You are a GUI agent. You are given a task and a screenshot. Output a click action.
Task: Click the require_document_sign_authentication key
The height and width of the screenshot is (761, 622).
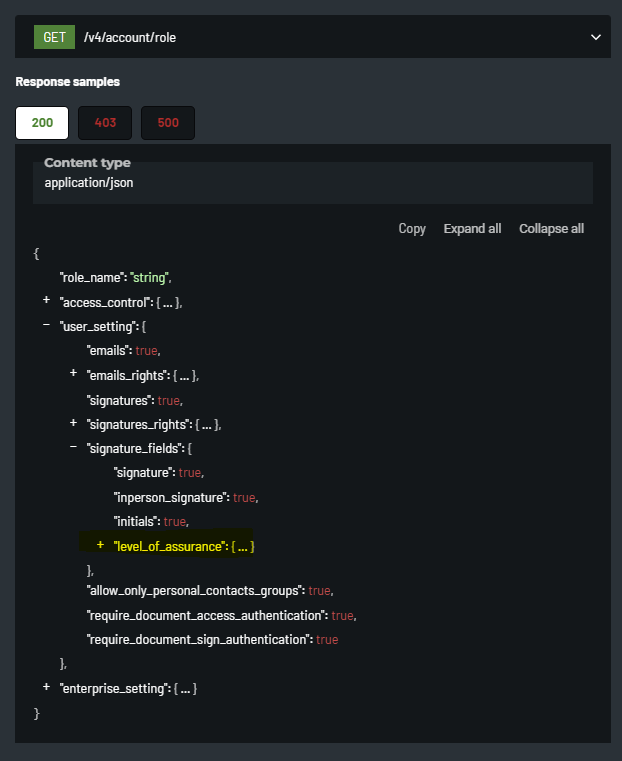click(x=199, y=639)
